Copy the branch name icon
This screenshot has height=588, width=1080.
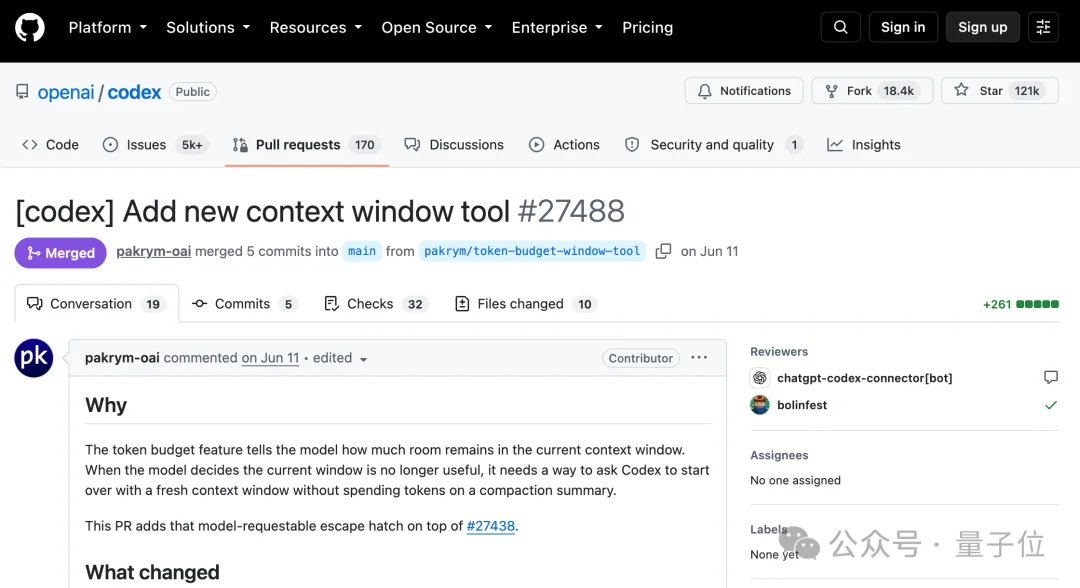click(x=663, y=251)
